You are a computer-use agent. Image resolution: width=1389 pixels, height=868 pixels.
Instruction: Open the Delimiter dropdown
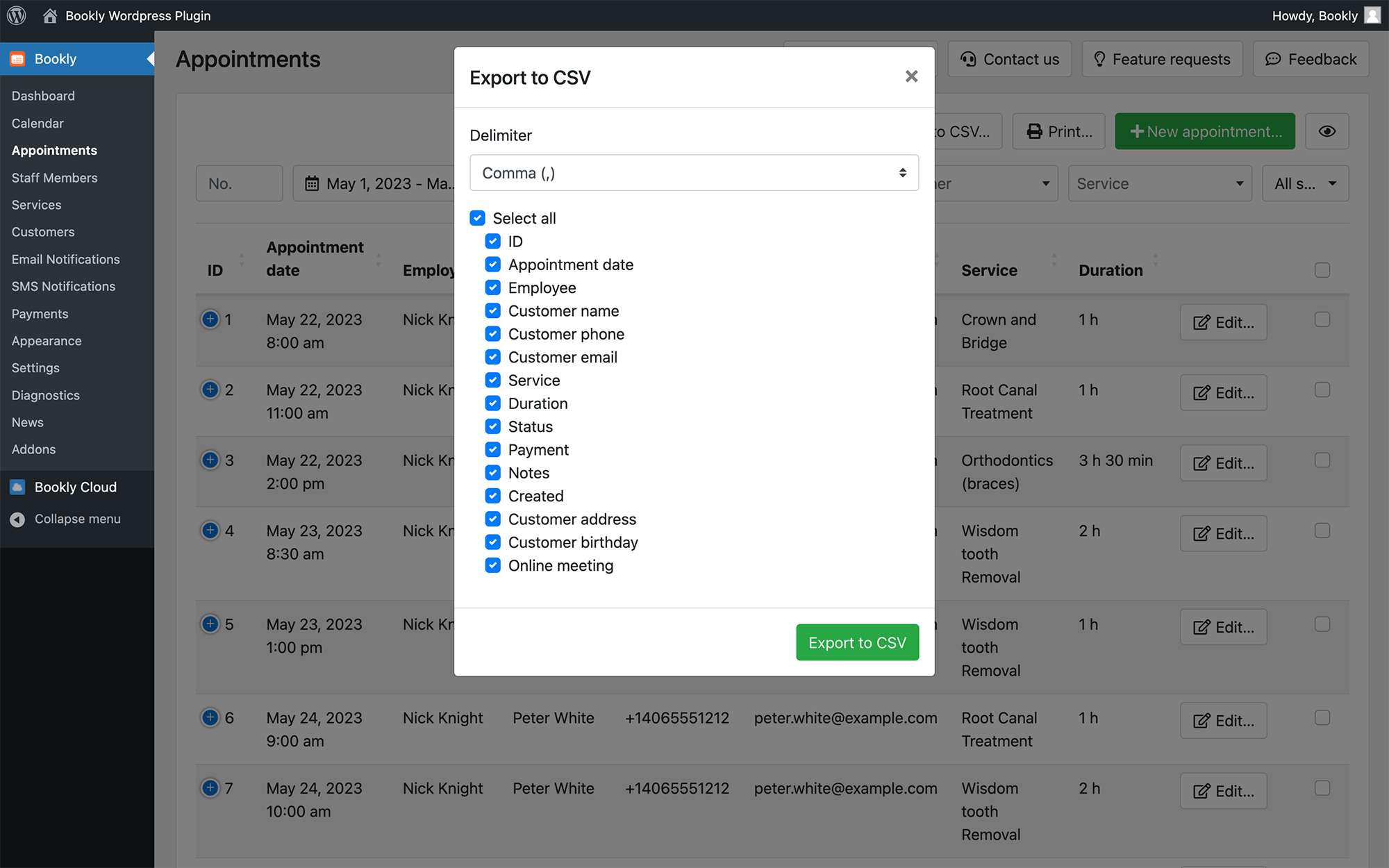[x=694, y=173]
